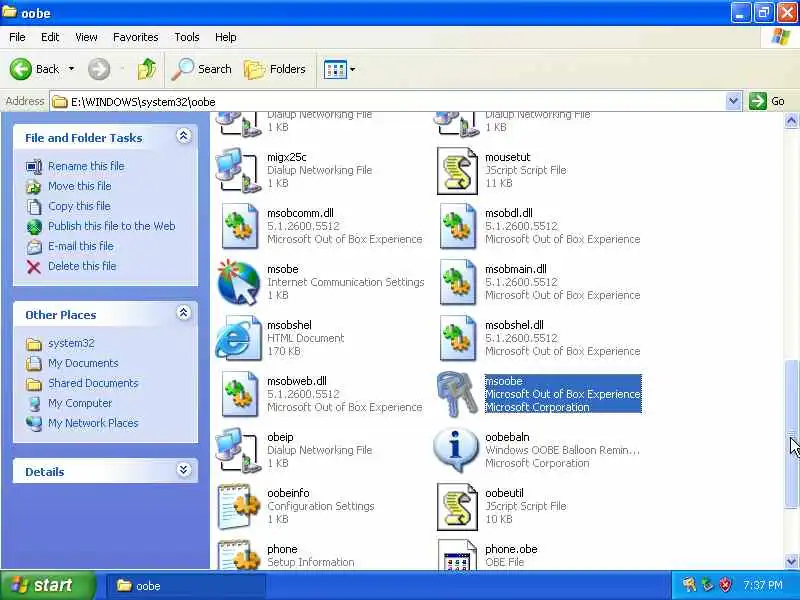Open Shared Documents in Other Places
This screenshot has height=600, width=800.
tap(93, 383)
